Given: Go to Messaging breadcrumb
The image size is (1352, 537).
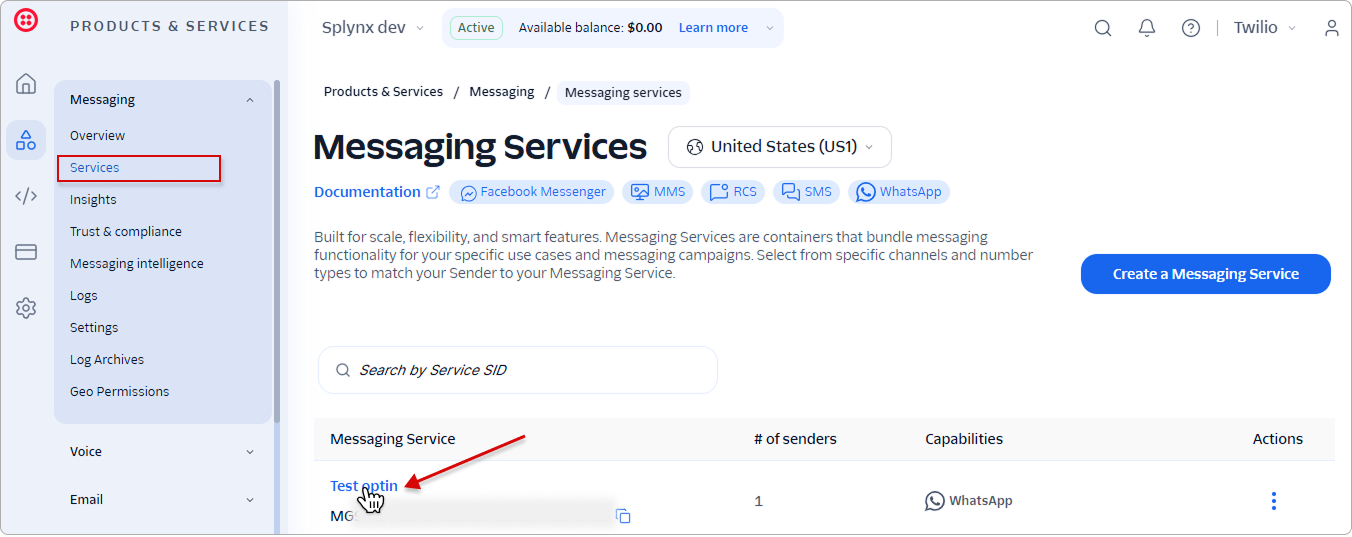Looking at the screenshot, I should [502, 92].
